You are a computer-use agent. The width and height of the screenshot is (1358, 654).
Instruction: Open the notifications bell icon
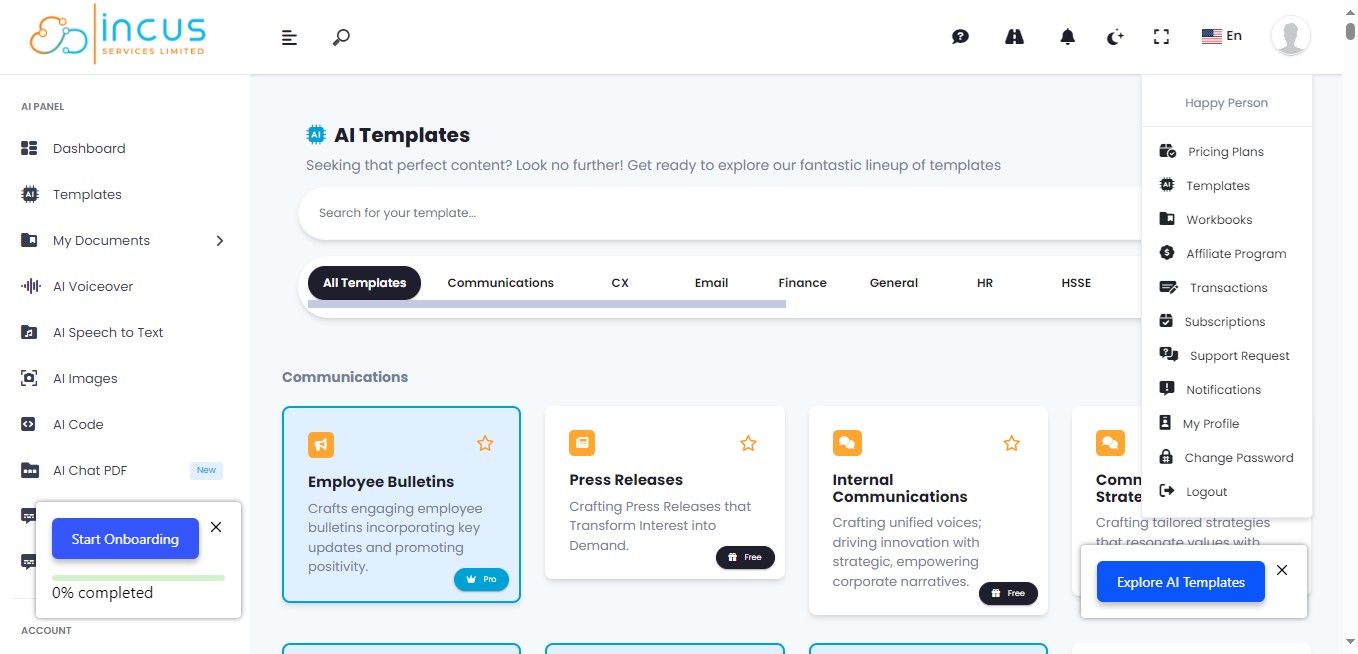(x=1067, y=37)
